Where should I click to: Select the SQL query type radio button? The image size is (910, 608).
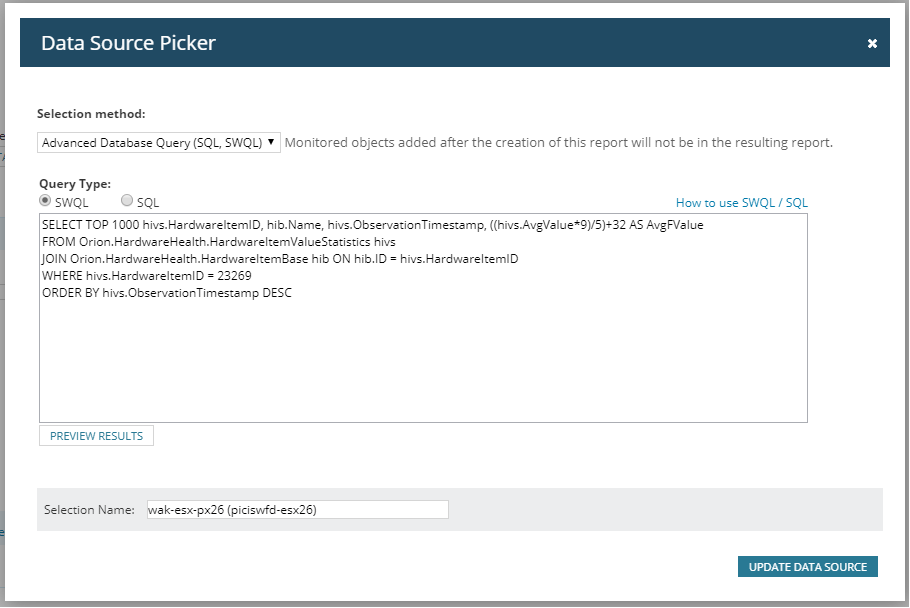127,201
